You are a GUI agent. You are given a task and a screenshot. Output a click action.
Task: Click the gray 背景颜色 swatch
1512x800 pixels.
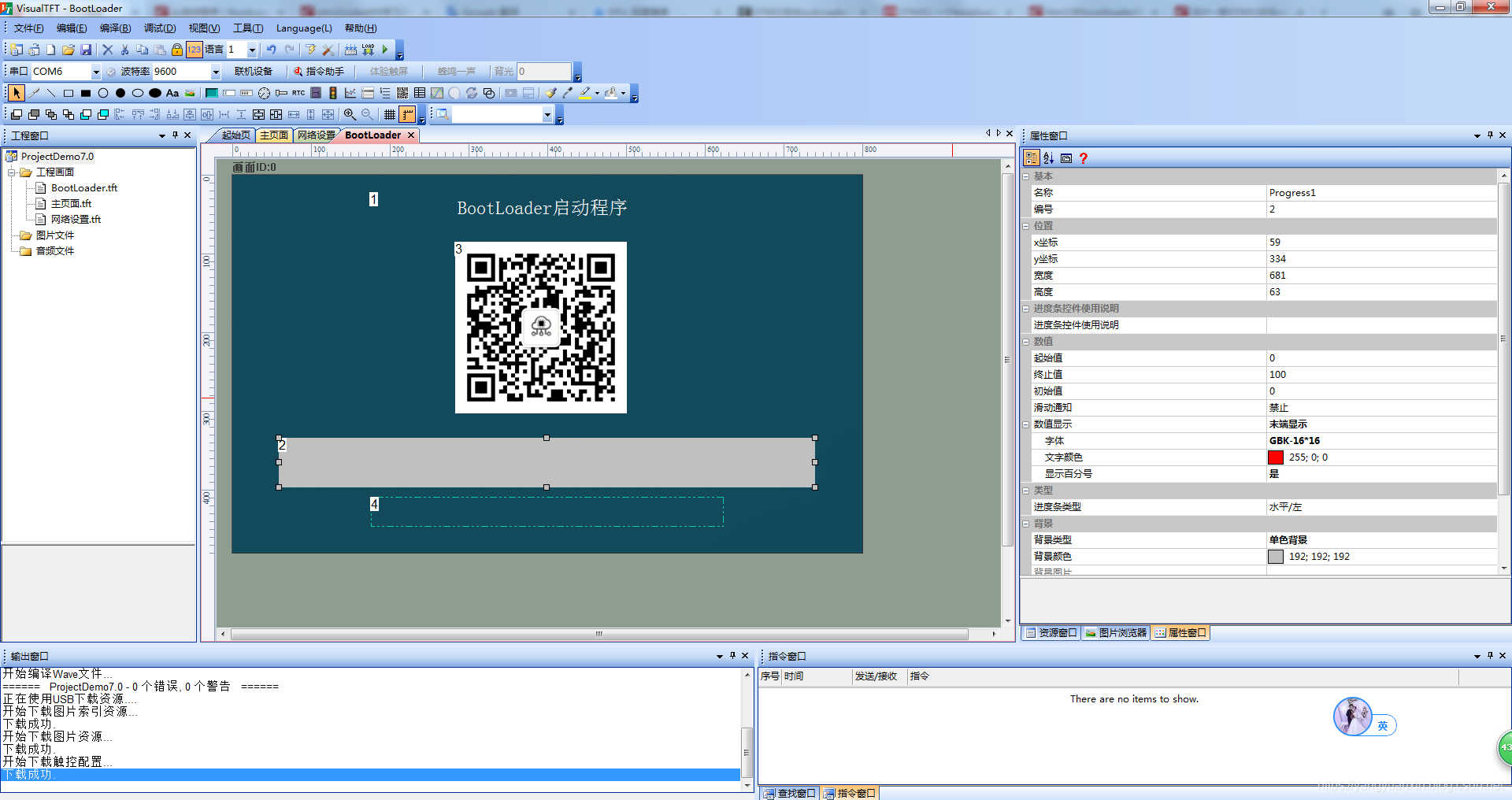pyautogui.click(x=1276, y=557)
